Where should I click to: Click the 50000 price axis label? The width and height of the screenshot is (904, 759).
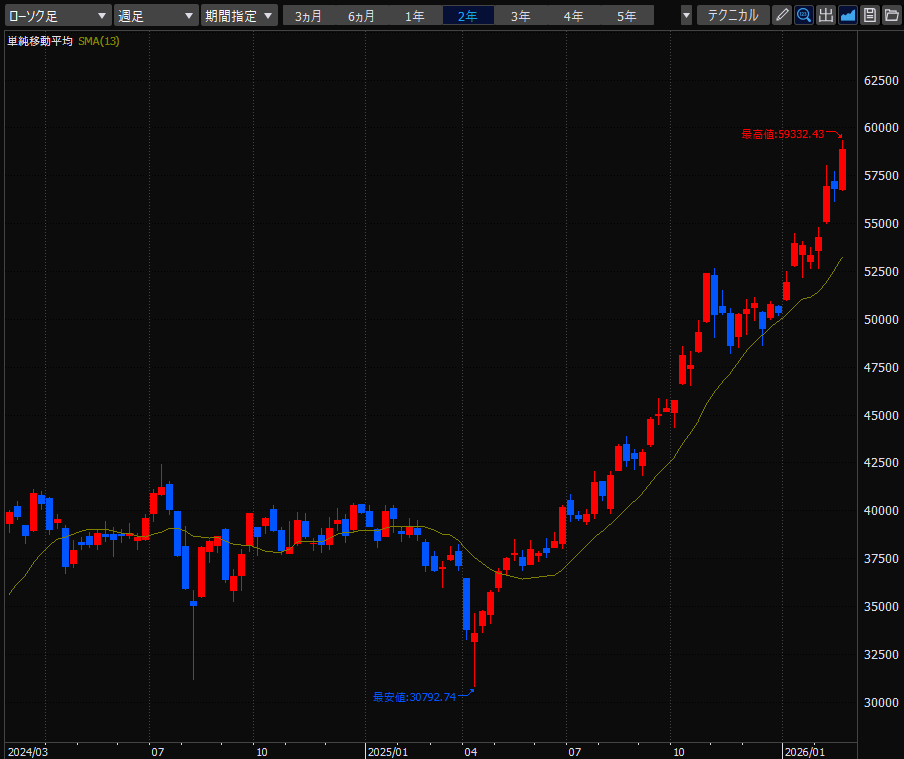click(x=881, y=320)
